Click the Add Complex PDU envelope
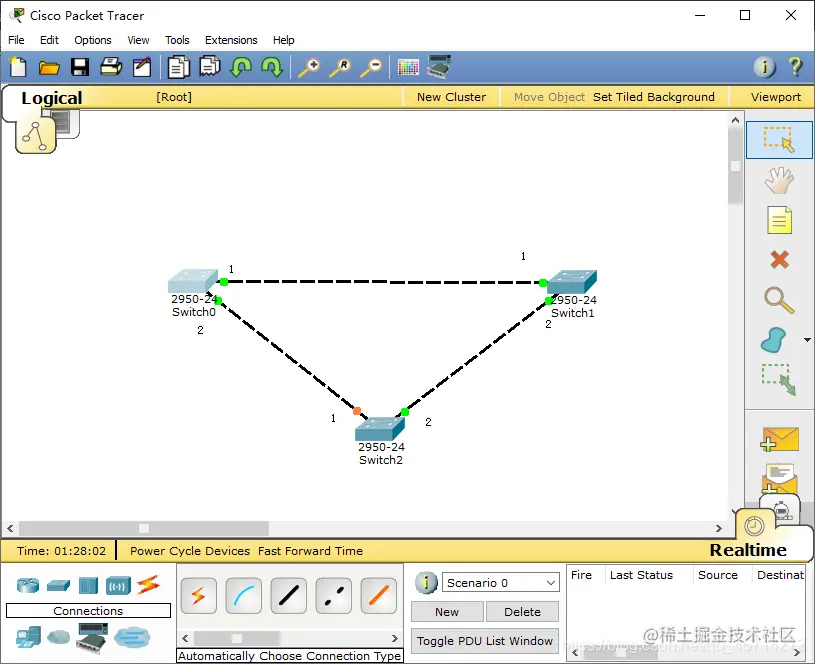This screenshot has height=664, width=815. (x=779, y=478)
